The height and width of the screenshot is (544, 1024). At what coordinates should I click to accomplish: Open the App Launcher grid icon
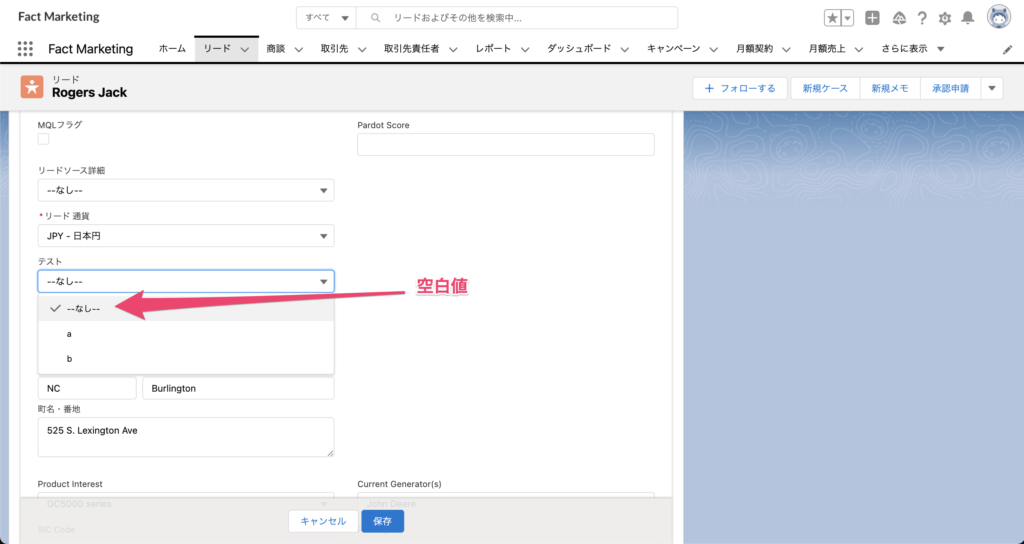click(x=25, y=48)
